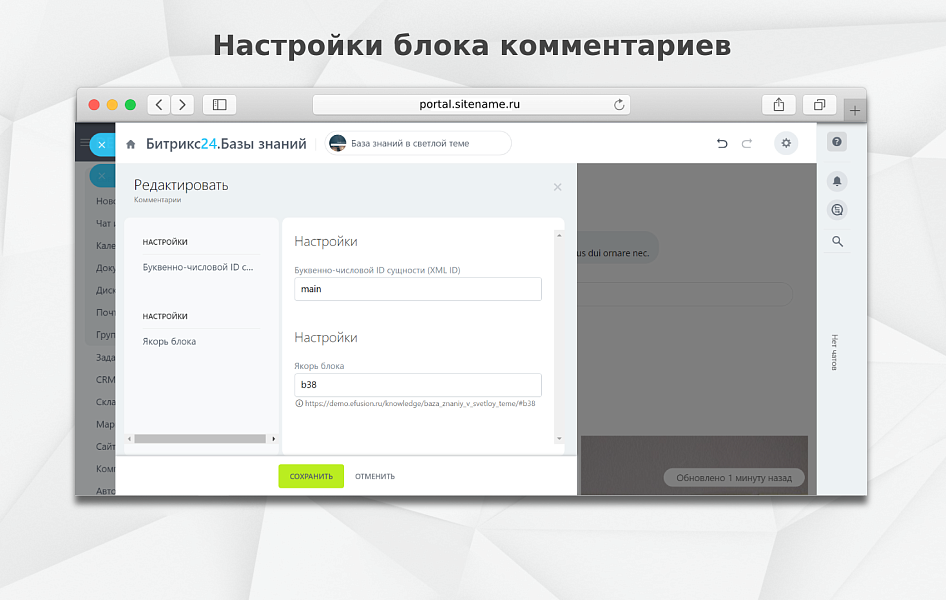
Task: Open the chat panel icon on right sidebar
Action: click(836, 210)
